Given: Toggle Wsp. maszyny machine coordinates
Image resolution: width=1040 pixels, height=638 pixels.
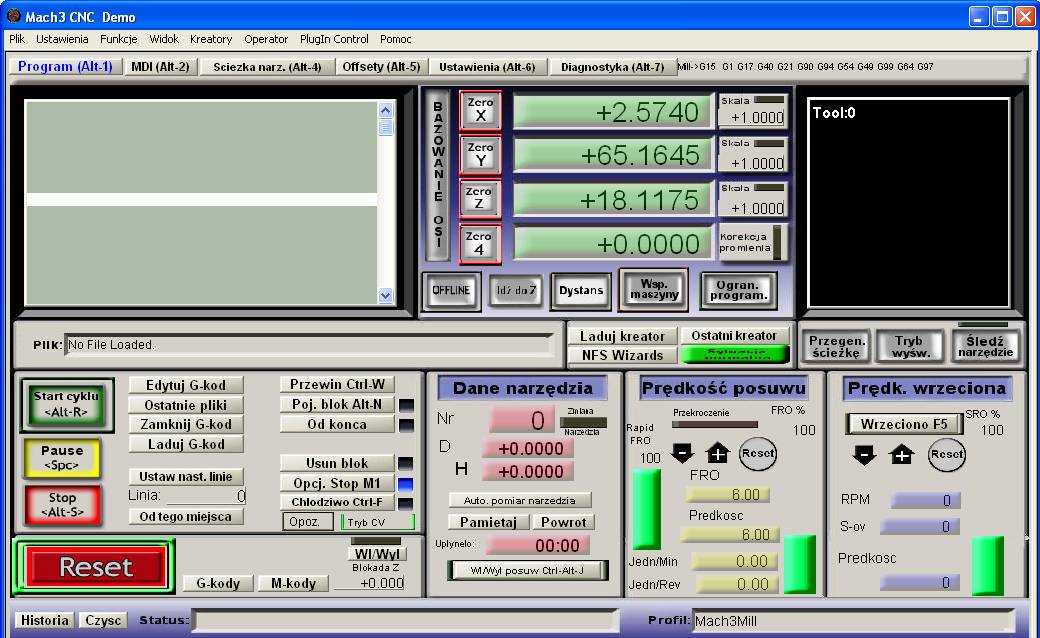Looking at the screenshot, I should 654,289.
